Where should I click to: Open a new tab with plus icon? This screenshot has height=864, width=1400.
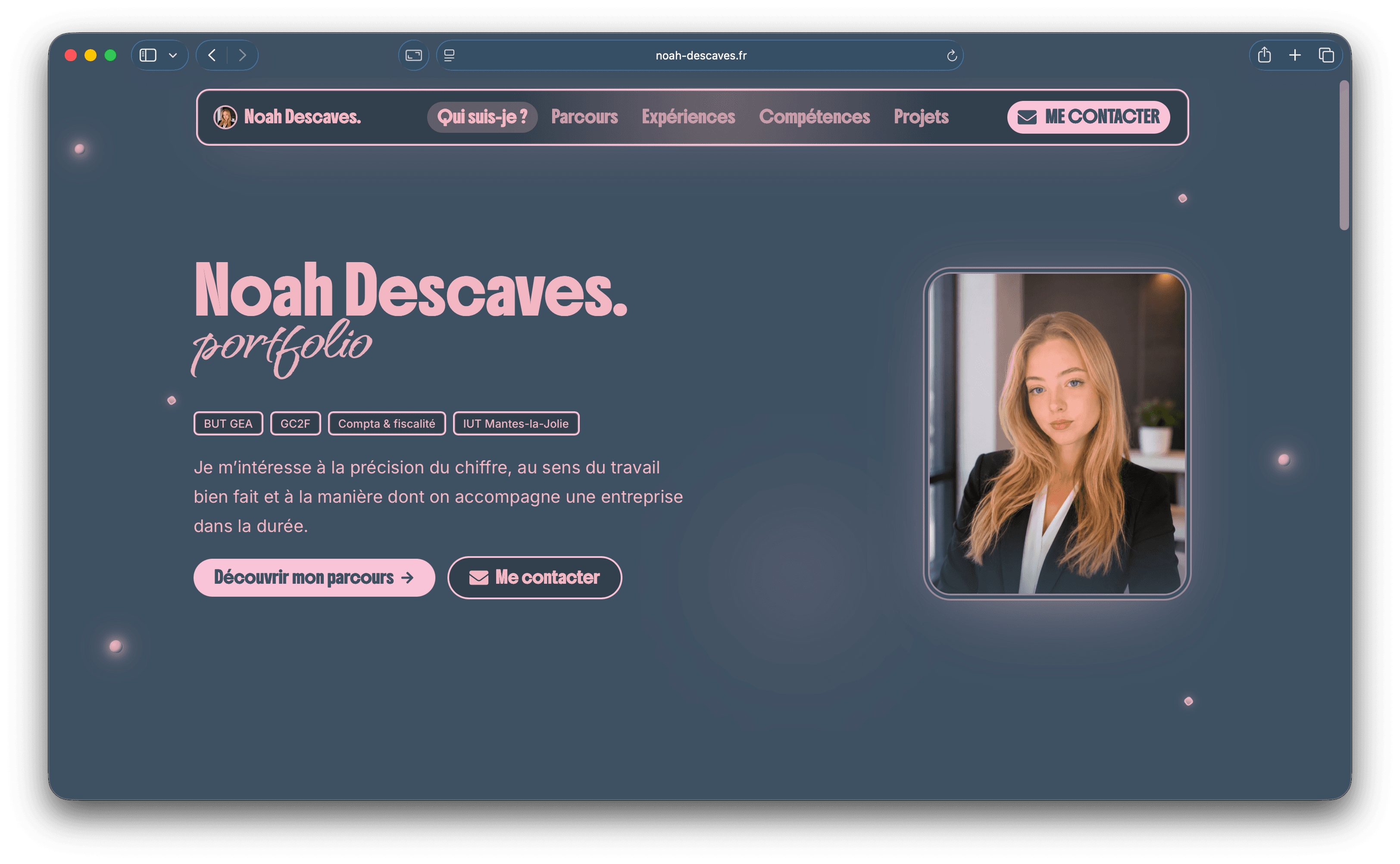(x=1295, y=55)
